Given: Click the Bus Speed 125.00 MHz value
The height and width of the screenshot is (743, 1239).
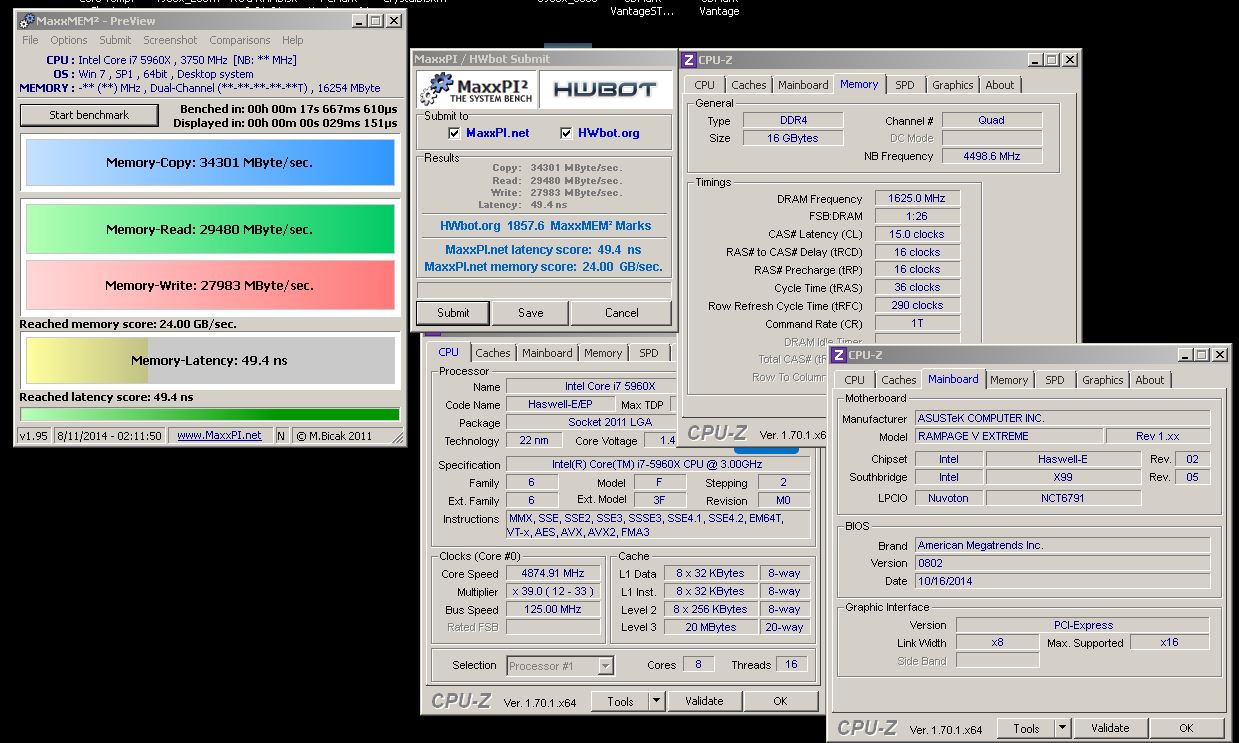Looking at the screenshot, I should click(x=553, y=610).
